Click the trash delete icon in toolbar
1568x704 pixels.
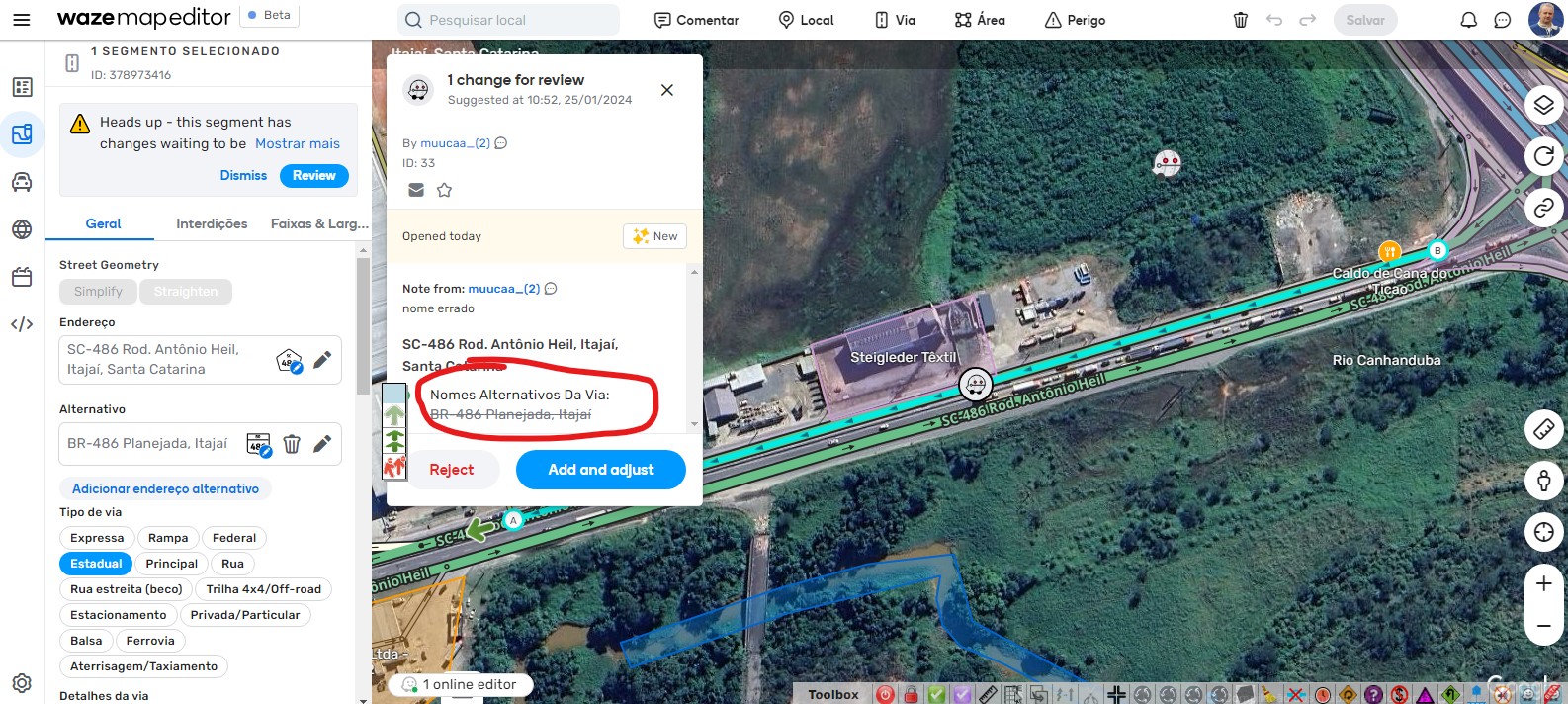pos(1241,20)
